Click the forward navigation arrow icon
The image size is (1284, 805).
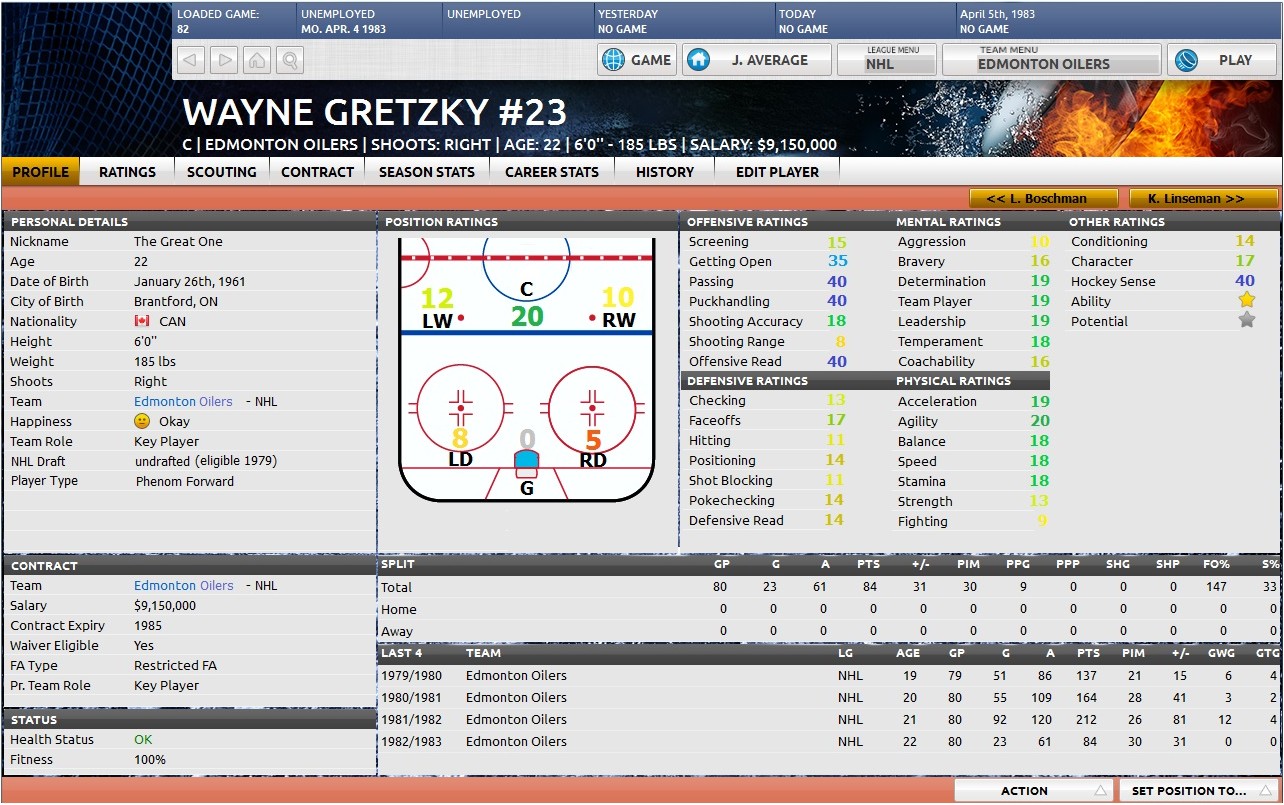click(225, 60)
